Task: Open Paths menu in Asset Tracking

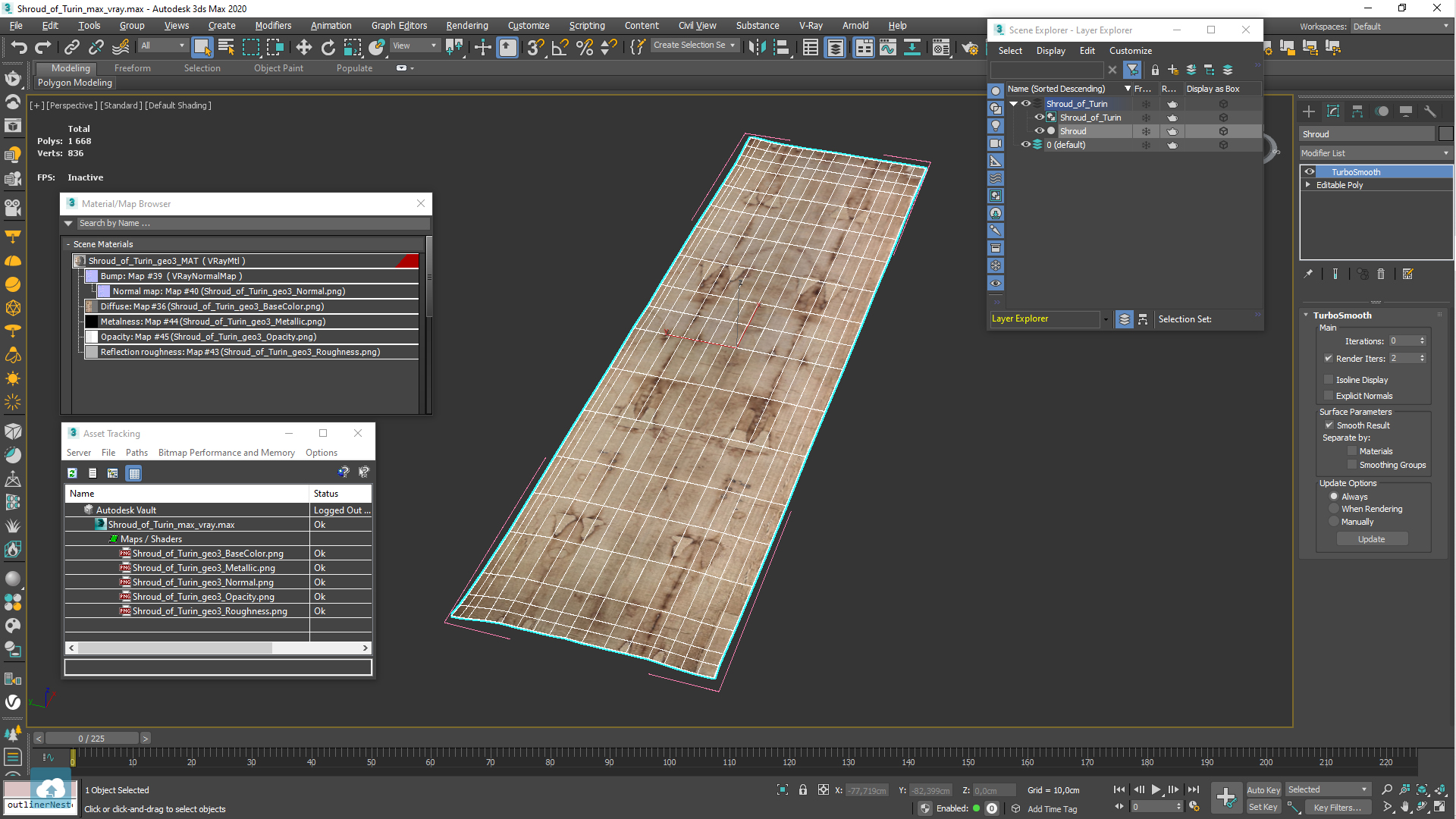Action: pos(136,453)
